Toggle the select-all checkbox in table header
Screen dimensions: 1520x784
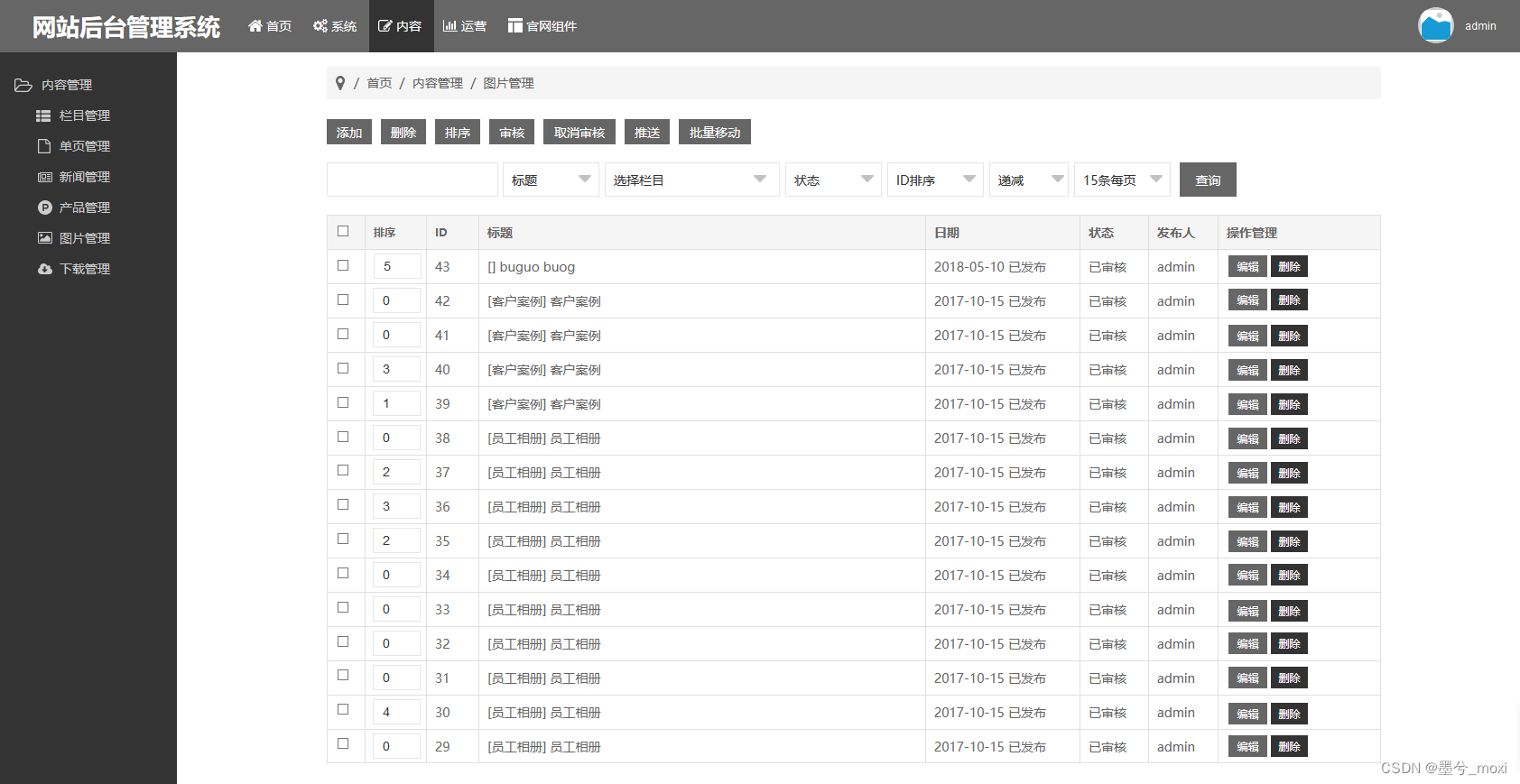(343, 231)
